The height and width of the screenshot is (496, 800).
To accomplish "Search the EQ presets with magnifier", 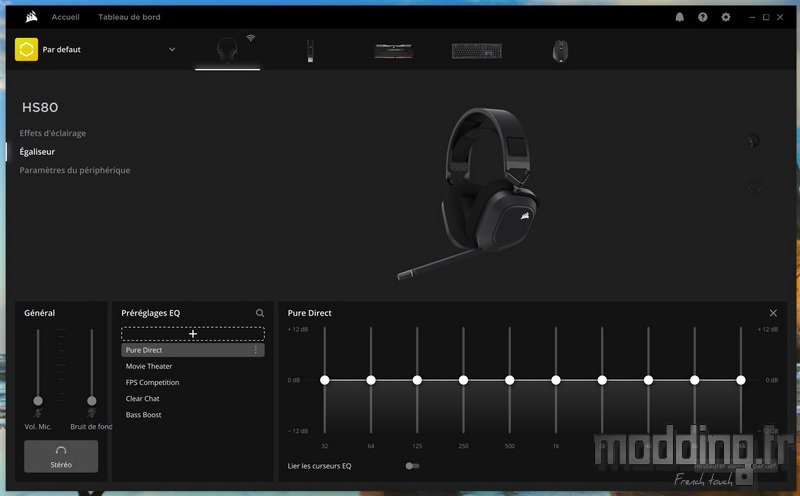I will click(260, 313).
